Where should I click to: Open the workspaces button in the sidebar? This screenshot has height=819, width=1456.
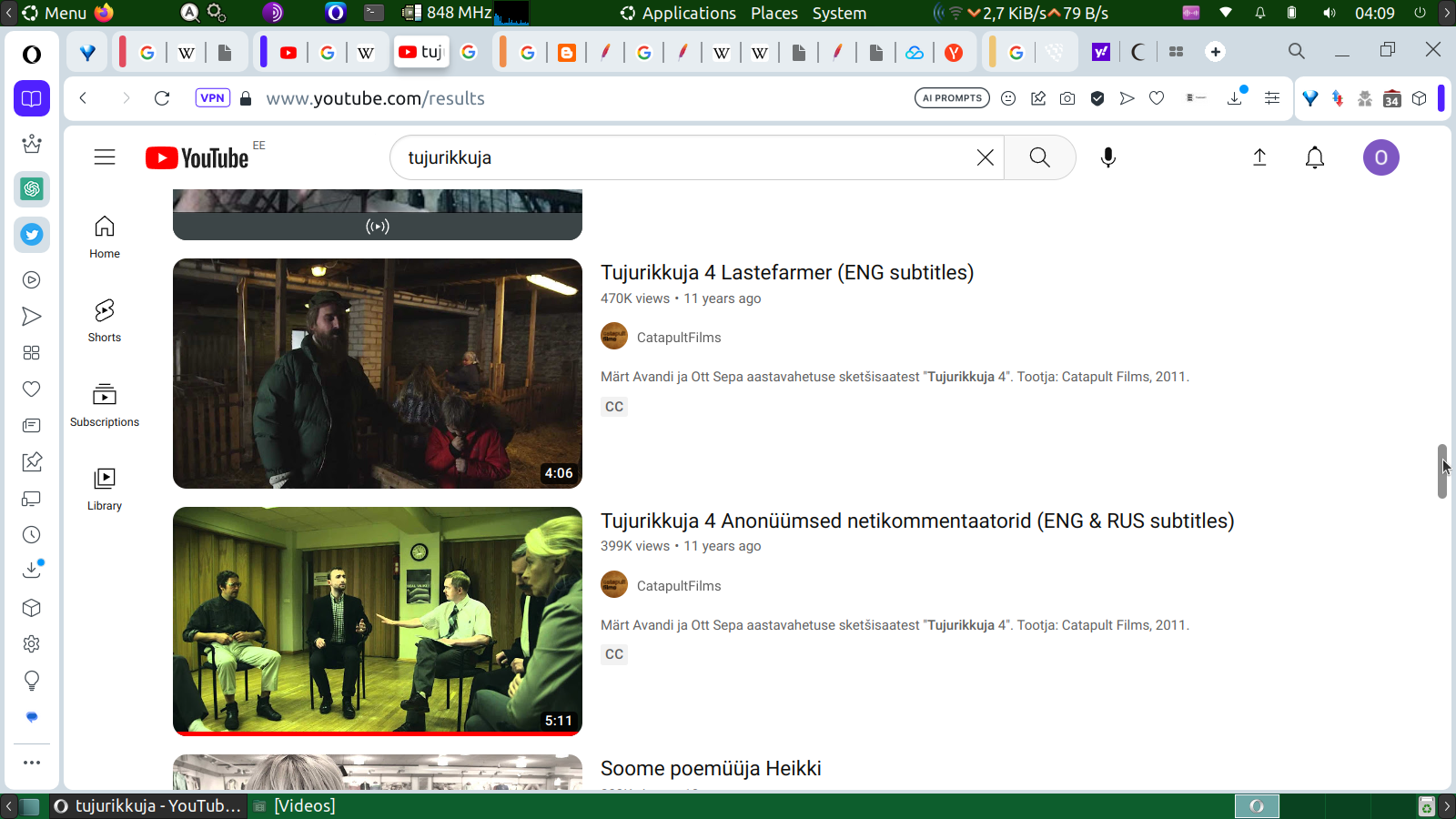click(x=32, y=98)
